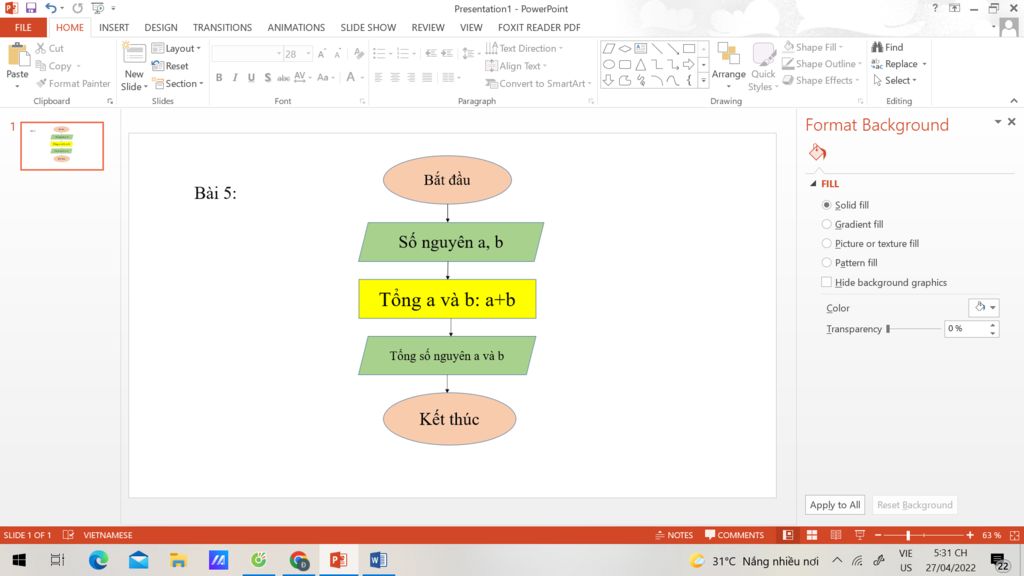Toggle the Comments pane in status bar
1024x576 pixels.
click(x=734, y=535)
